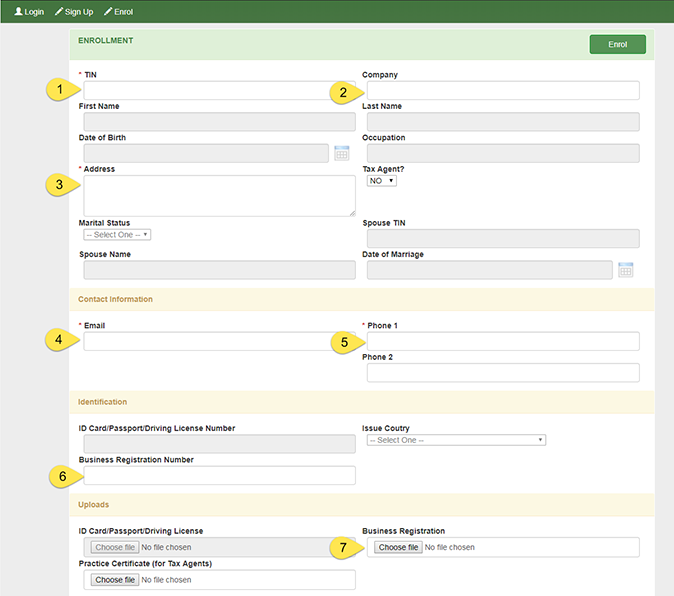Image resolution: width=674 pixels, height=596 pixels.
Task: Choose file for ID Card/Passport/Driving License
Action: pyautogui.click(x=115, y=547)
